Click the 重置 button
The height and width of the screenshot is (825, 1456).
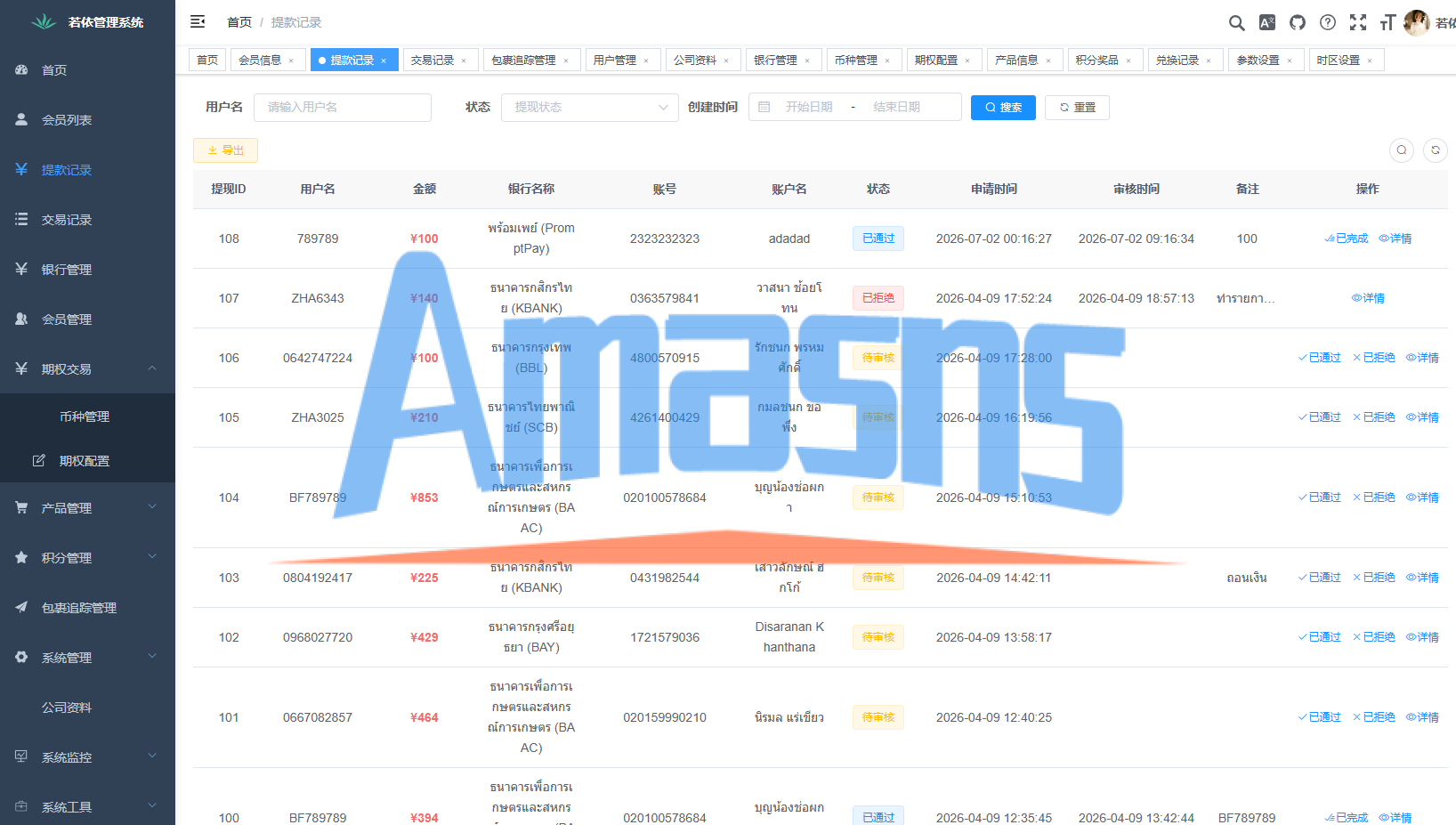(x=1077, y=108)
